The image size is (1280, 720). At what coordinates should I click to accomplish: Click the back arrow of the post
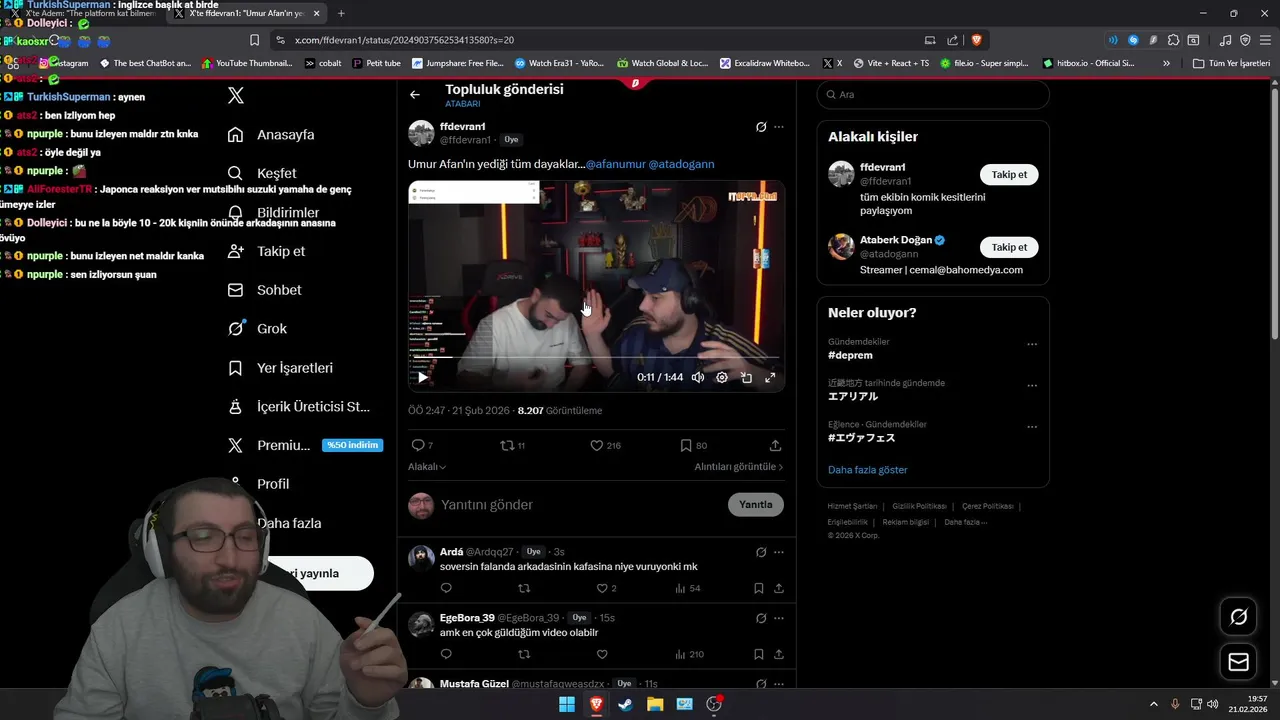tap(415, 95)
